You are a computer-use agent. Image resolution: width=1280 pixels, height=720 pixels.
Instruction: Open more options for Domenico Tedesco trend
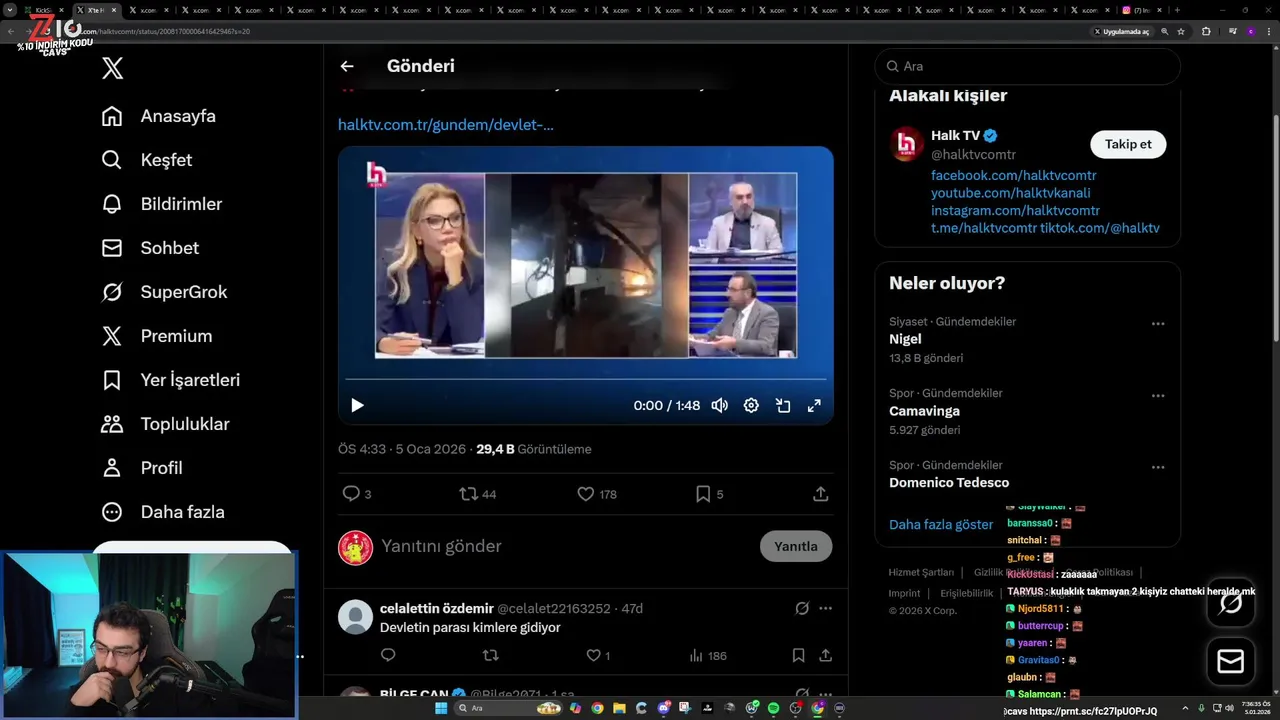point(1158,467)
